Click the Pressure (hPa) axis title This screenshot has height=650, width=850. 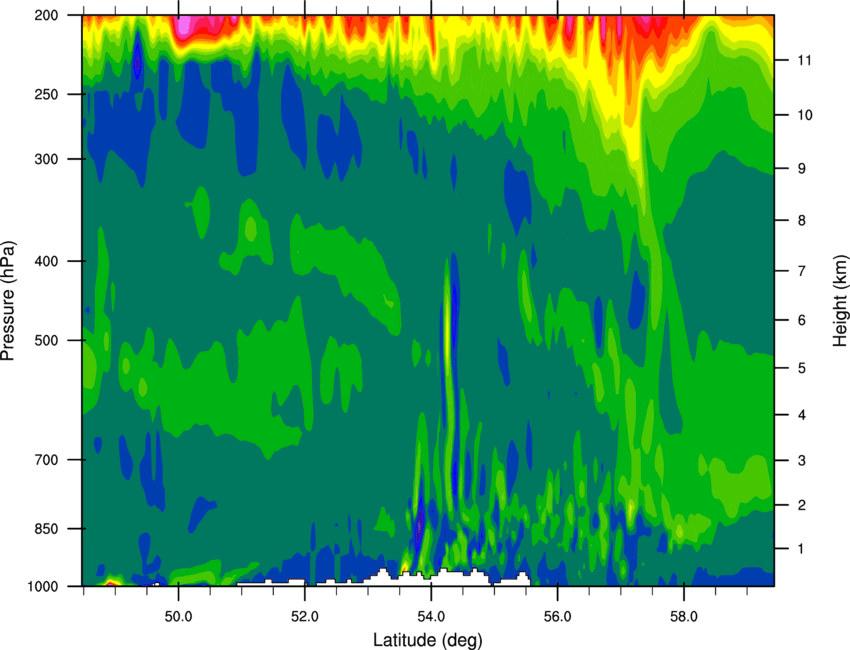pos(8,301)
